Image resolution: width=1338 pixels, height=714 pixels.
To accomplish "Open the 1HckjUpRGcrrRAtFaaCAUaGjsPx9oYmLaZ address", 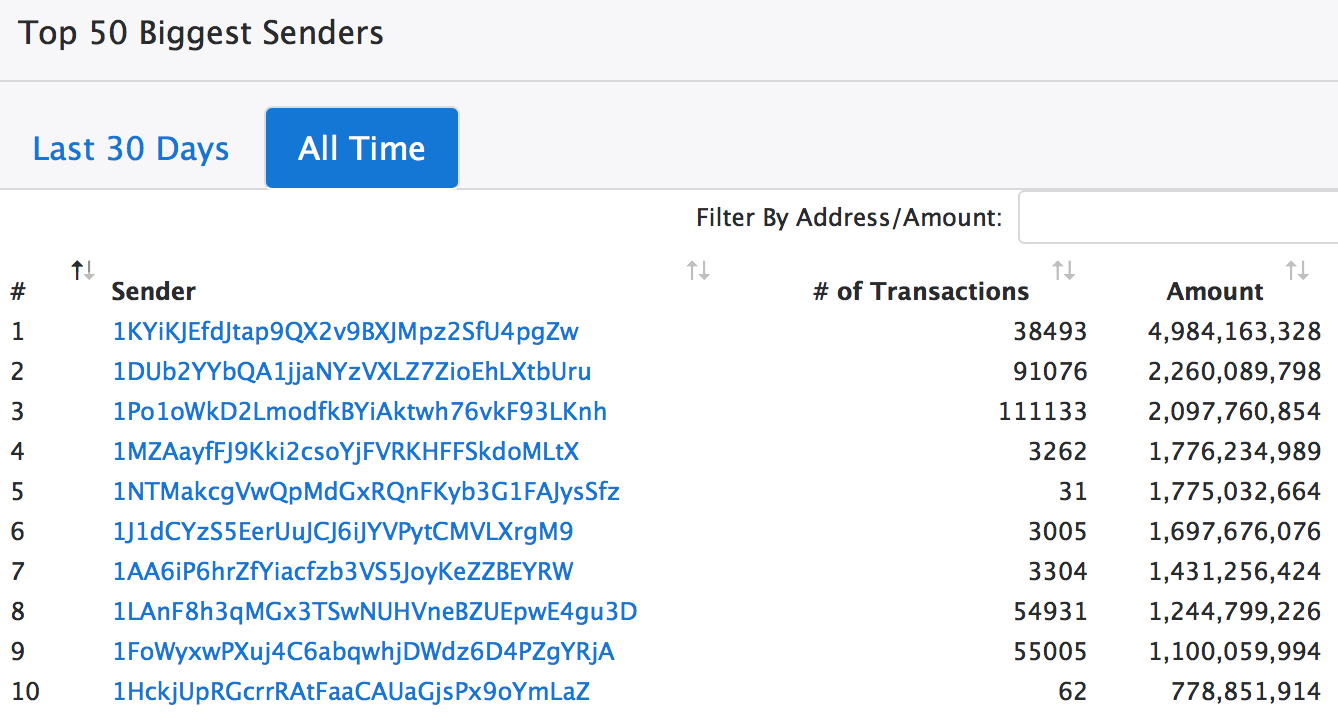I will 351,692.
